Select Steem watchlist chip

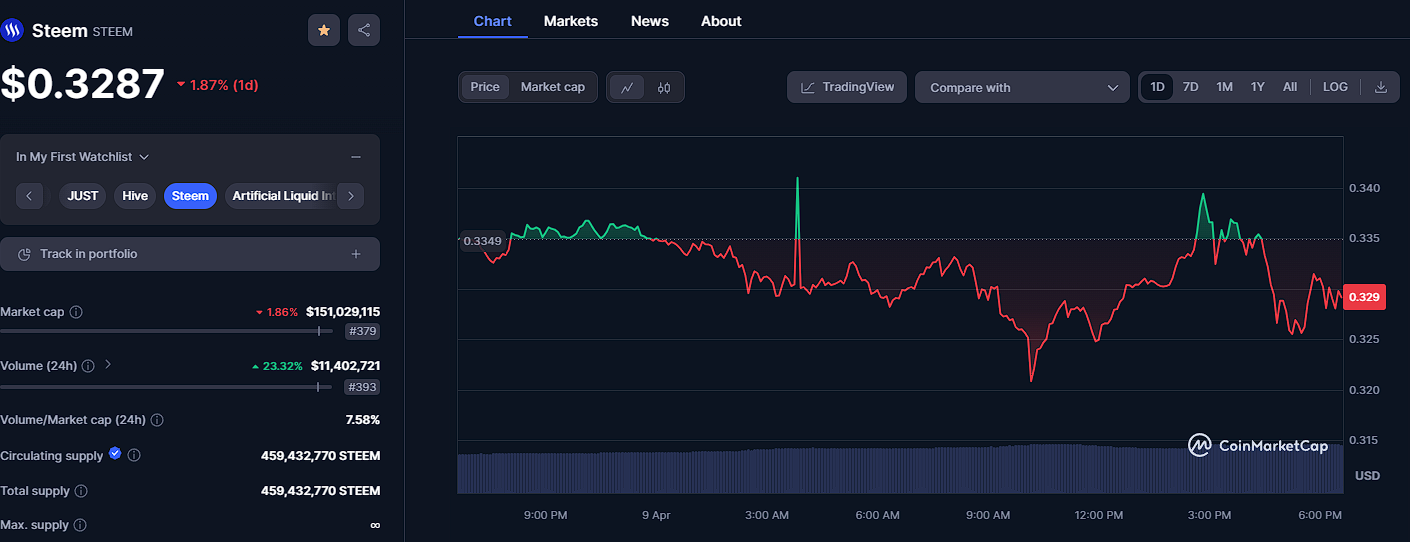pos(190,196)
